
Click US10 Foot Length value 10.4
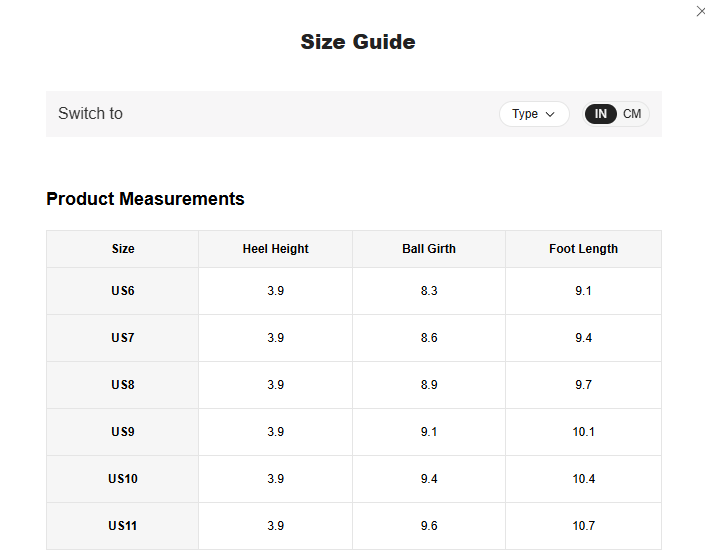583,479
